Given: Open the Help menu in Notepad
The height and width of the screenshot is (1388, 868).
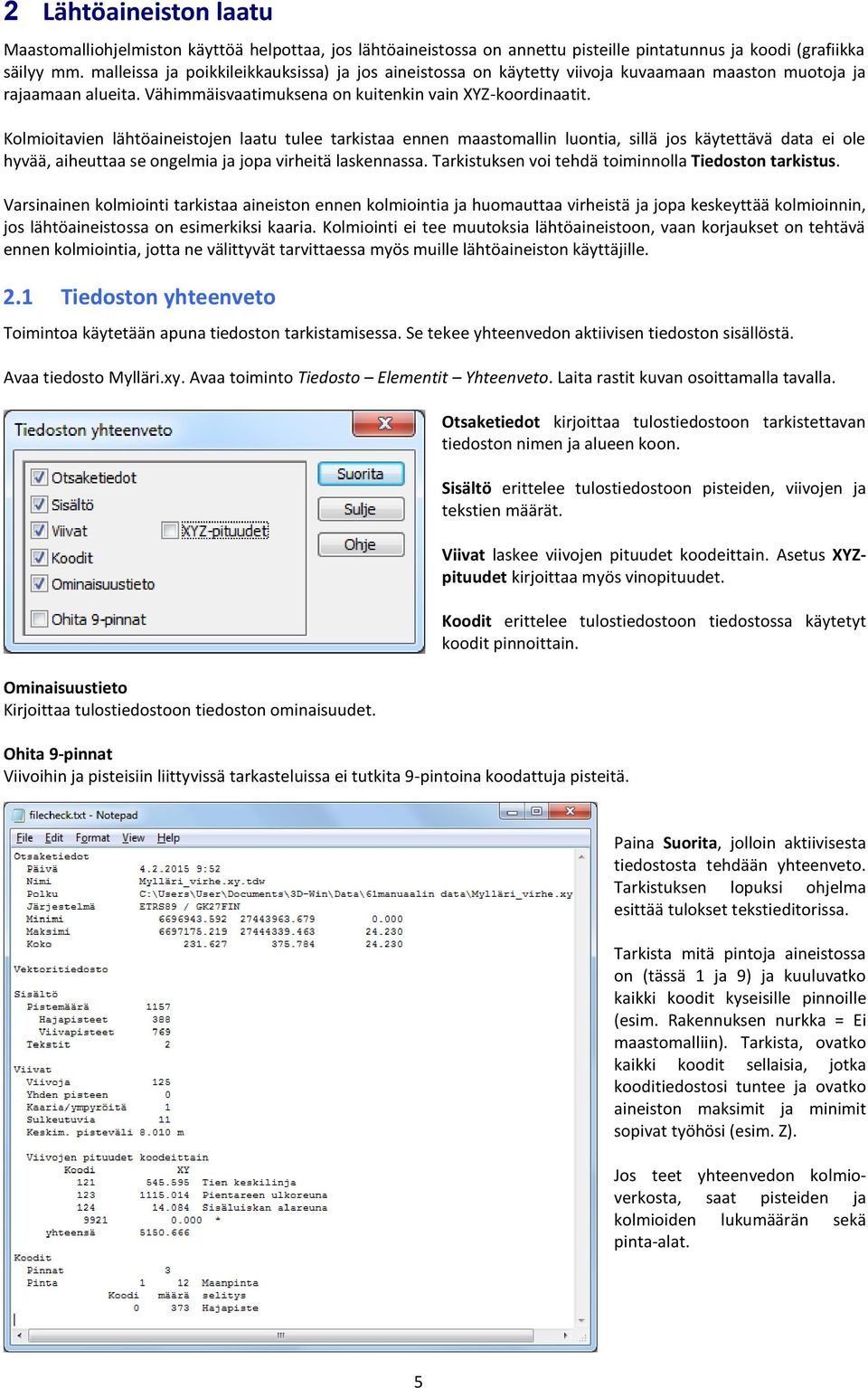Looking at the screenshot, I should click(168, 838).
